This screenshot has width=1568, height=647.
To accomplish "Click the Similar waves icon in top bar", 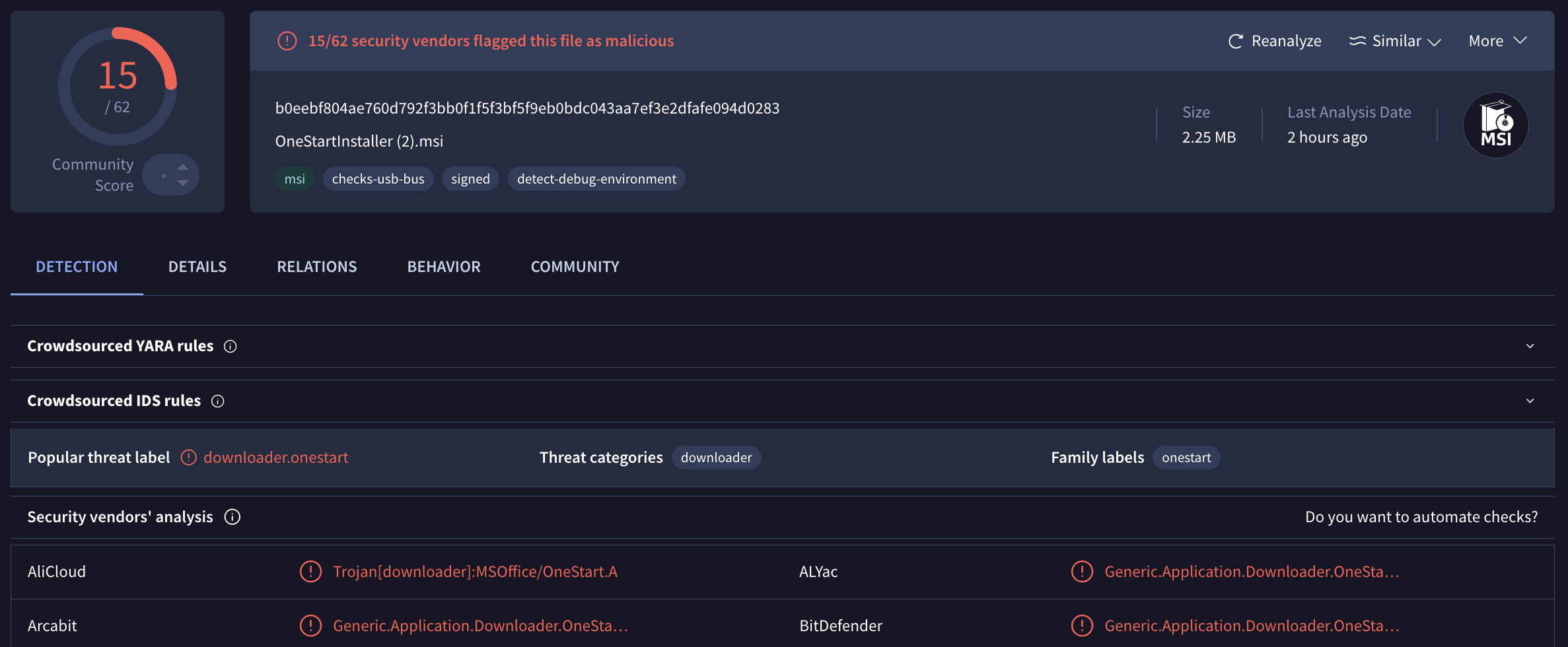I will pyautogui.click(x=1359, y=40).
